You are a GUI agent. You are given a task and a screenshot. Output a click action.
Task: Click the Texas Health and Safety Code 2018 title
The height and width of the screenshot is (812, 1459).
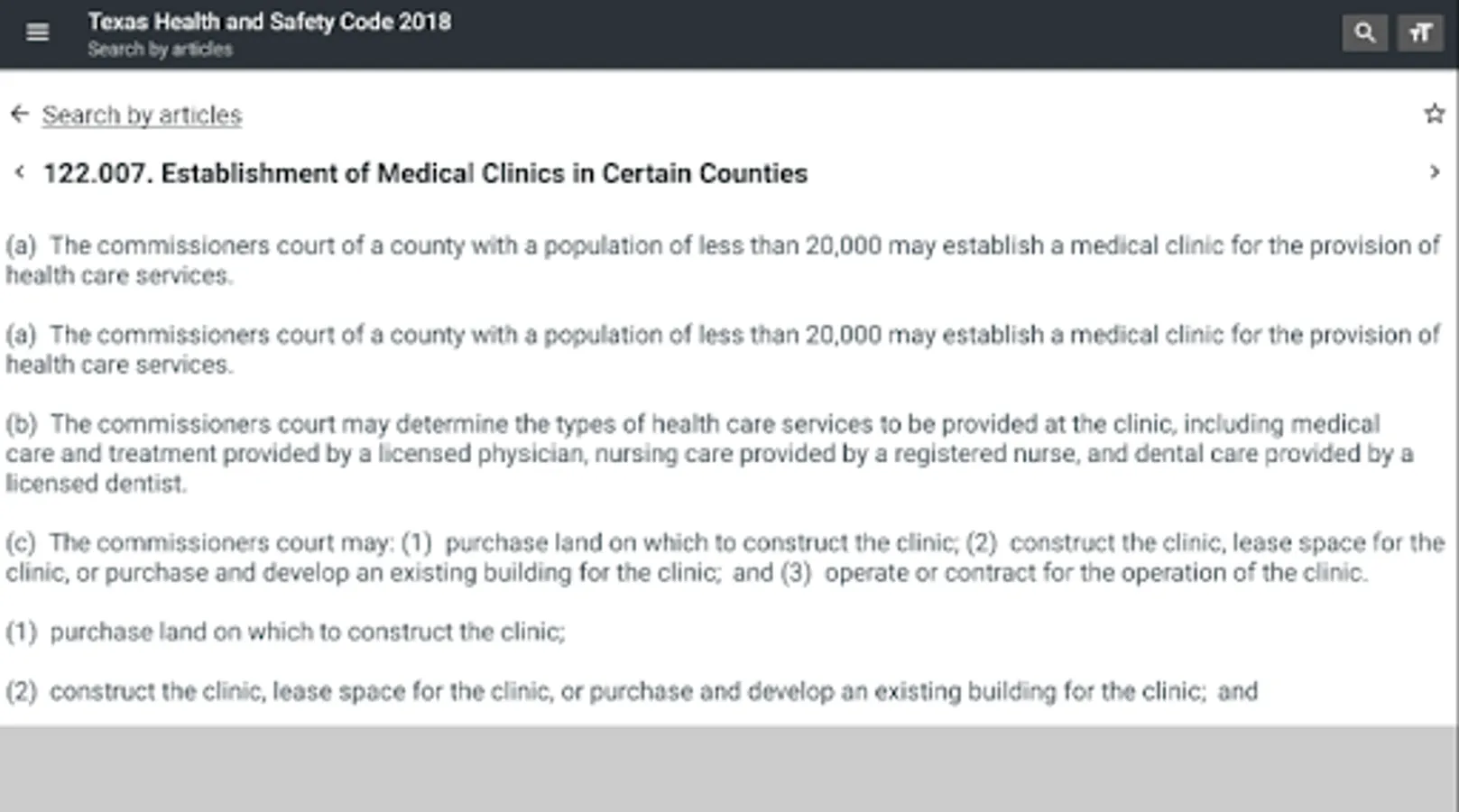pyautogui.click(x=269, y=22)
